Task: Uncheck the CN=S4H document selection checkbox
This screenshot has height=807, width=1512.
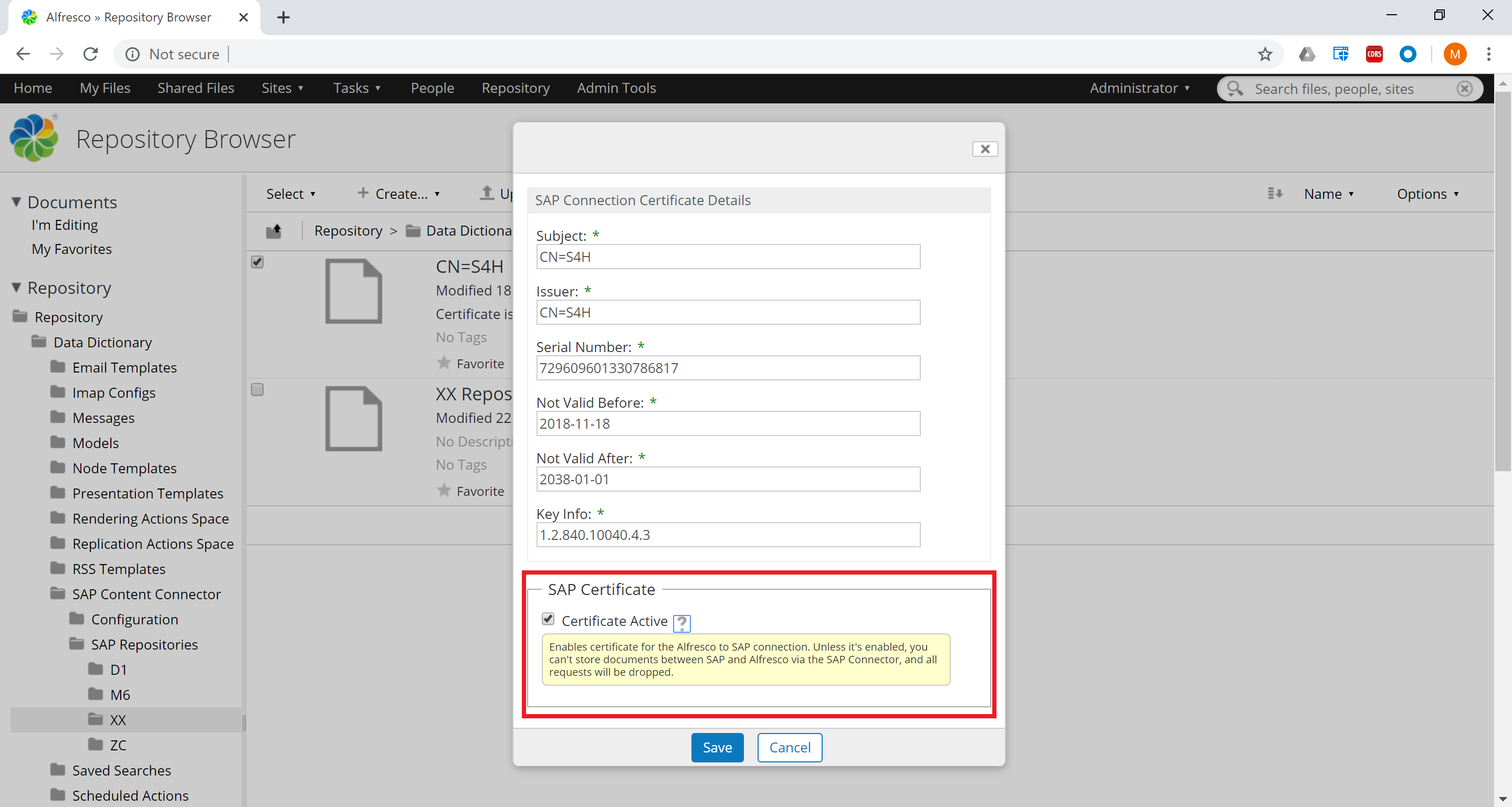Action: [257, 262]
